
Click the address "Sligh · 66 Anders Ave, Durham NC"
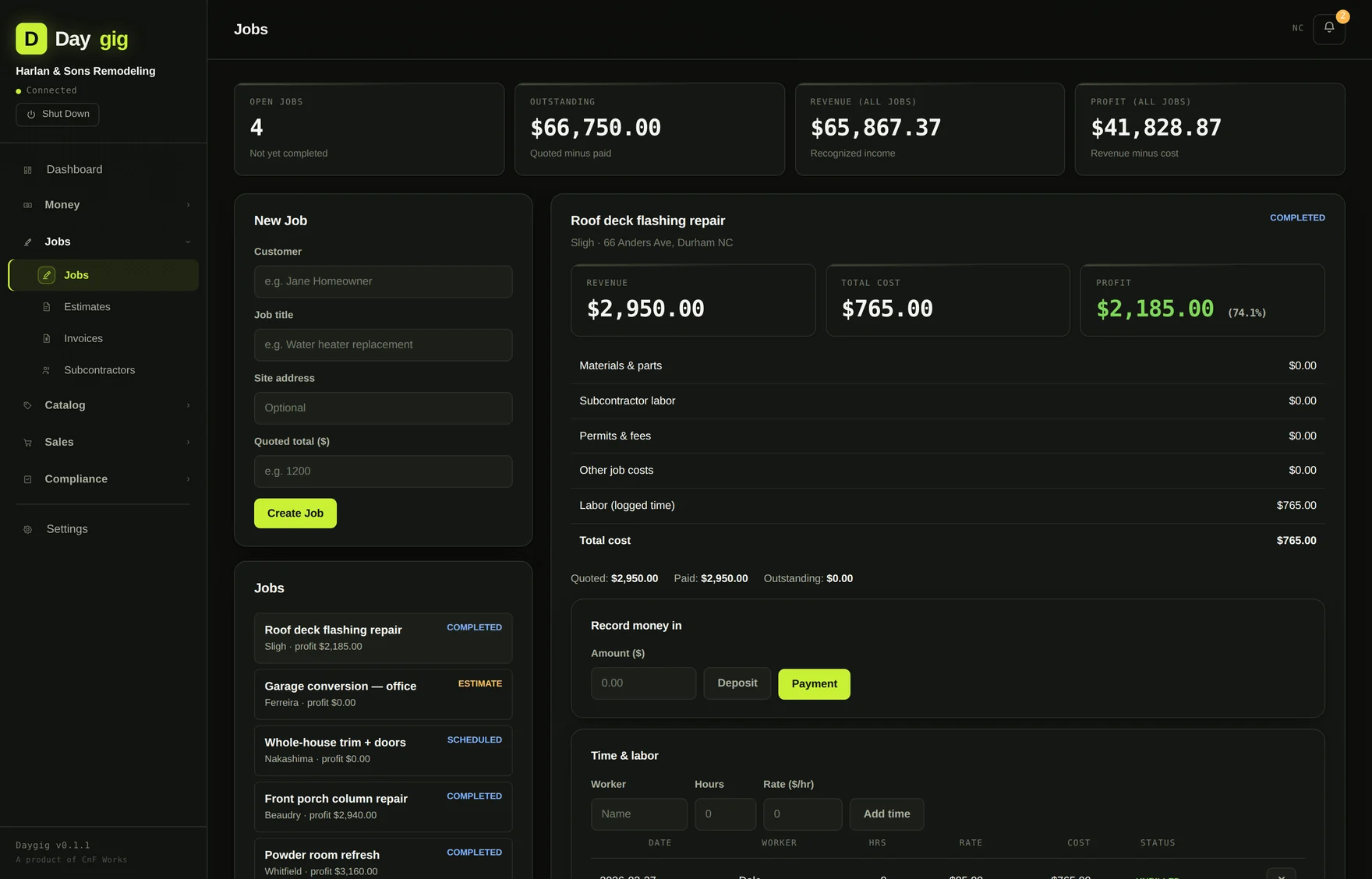(652, 243)
